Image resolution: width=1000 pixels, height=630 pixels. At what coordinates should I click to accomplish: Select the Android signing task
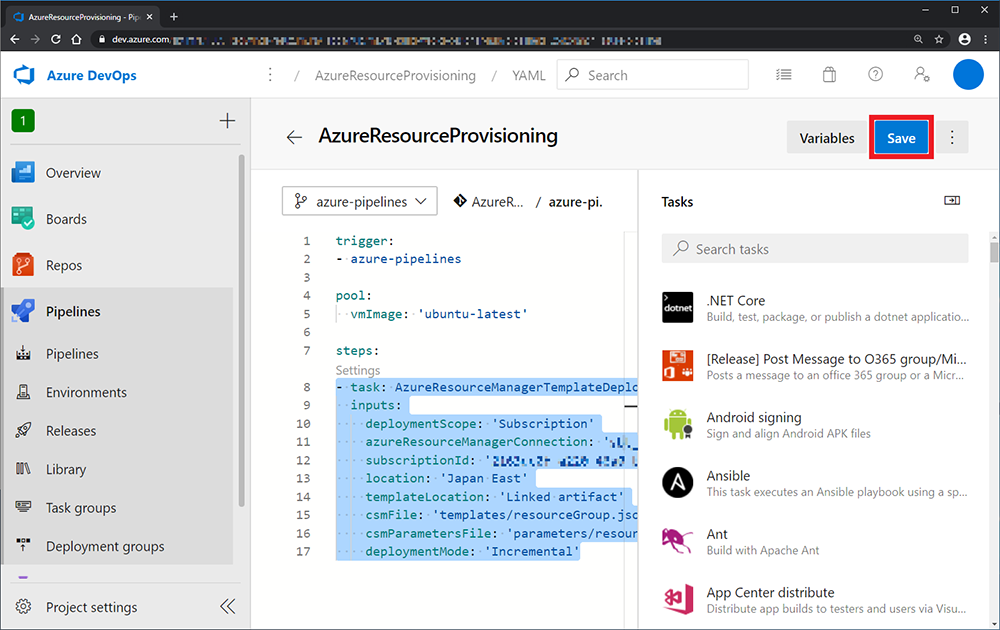[814, 425]
